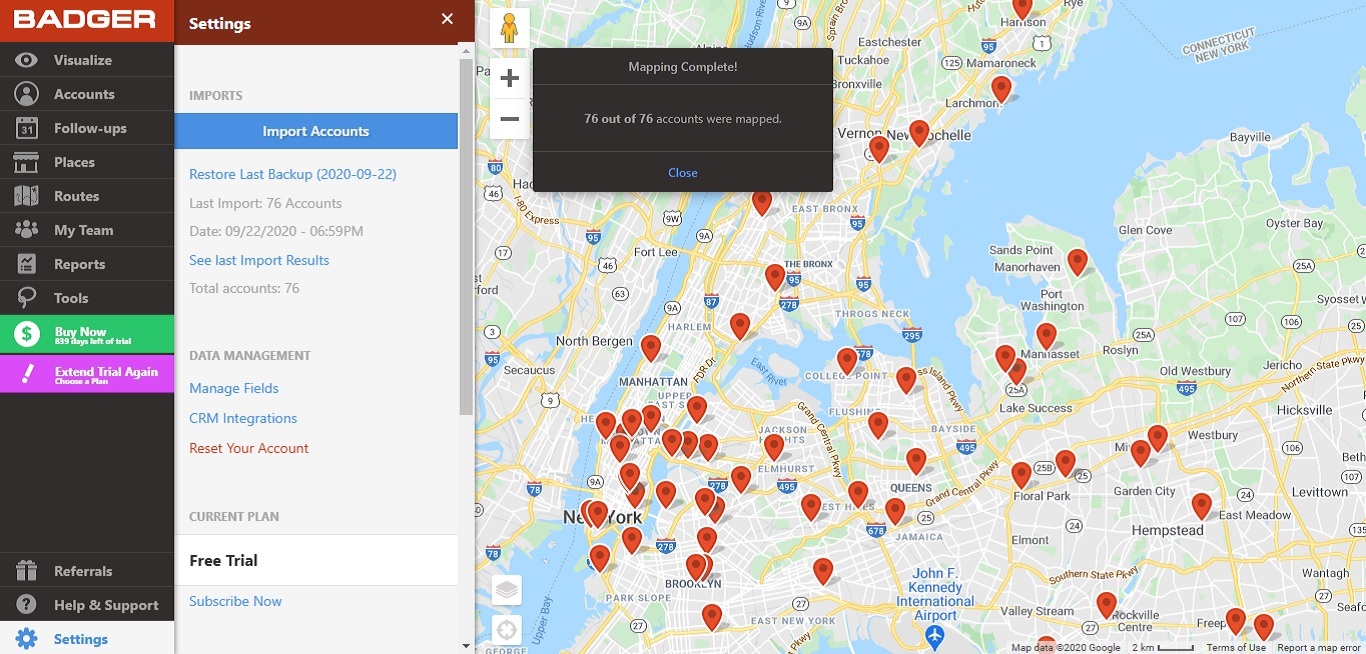1366x654 pixels.
Task: Click the red pin near Hempstead
Action: pyautogui.click(x=1201, y=506)
